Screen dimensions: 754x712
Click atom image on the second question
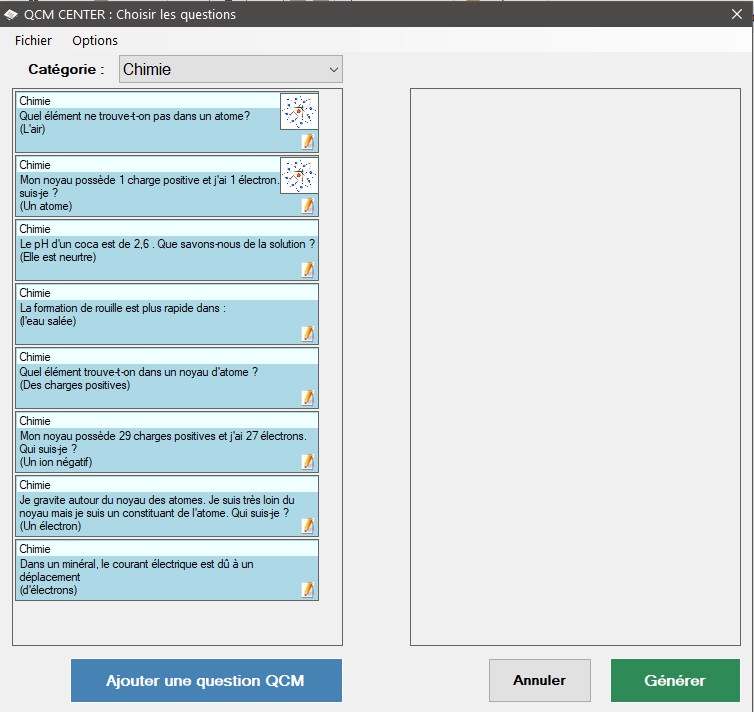pos(298,176)
